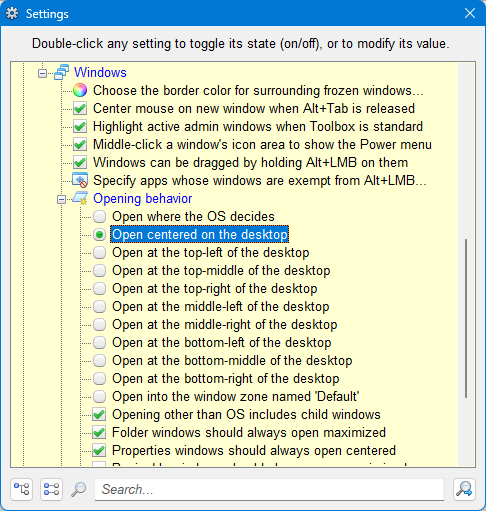Open the border color wheel icon
The image size is (486, 511).
80,90
